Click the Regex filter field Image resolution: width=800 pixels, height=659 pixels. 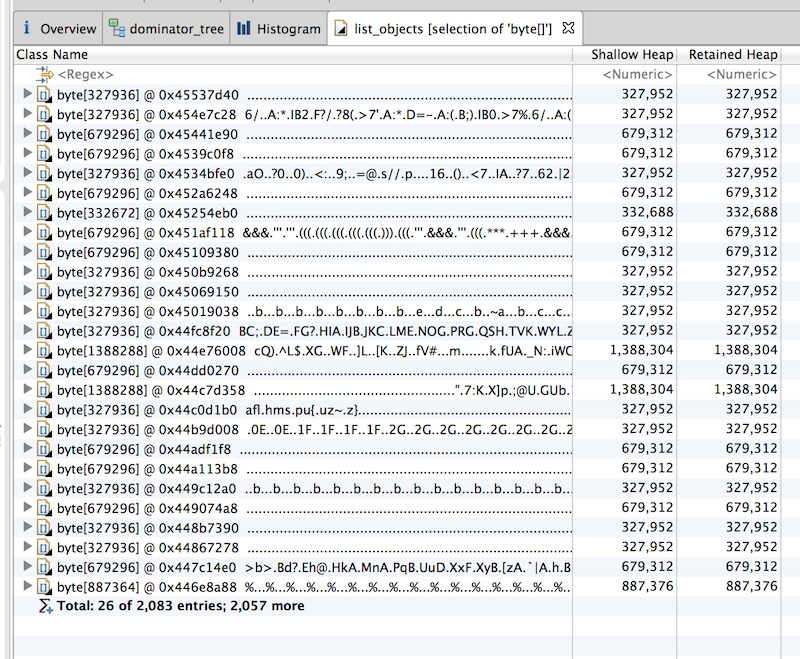point(86,74)
